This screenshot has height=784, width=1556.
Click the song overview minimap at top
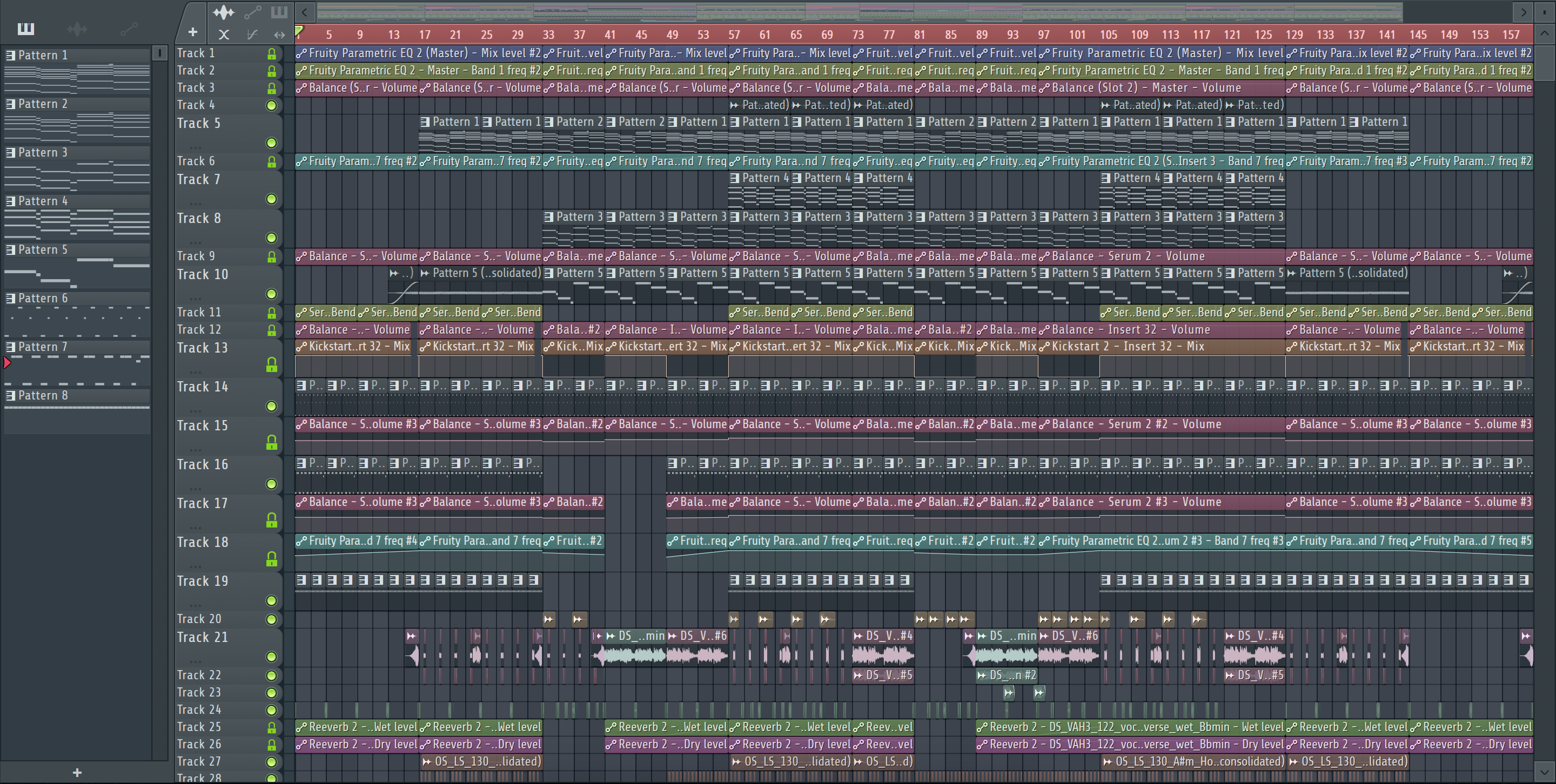859,12
